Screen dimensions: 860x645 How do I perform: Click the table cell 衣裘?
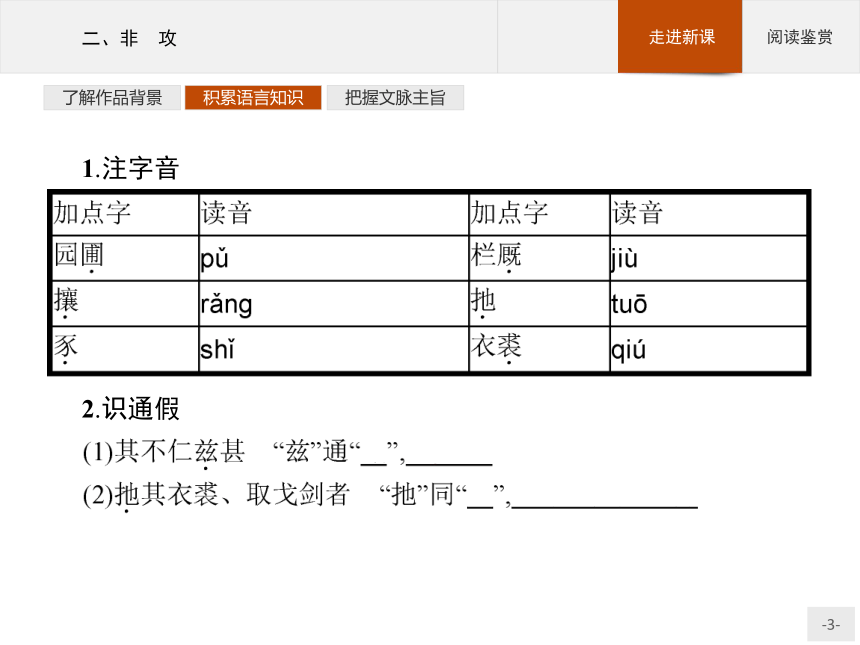coord(539,349)
